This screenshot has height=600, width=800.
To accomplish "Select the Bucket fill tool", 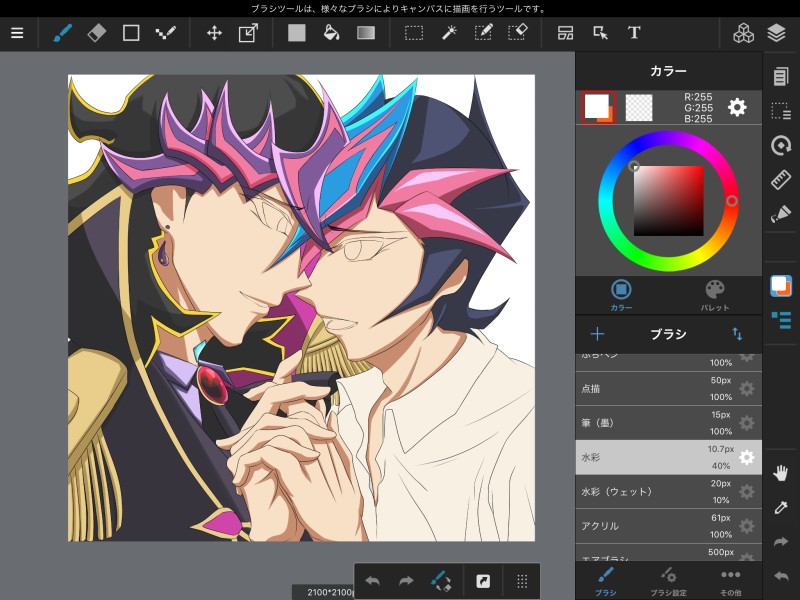I will tap(331, 33).
